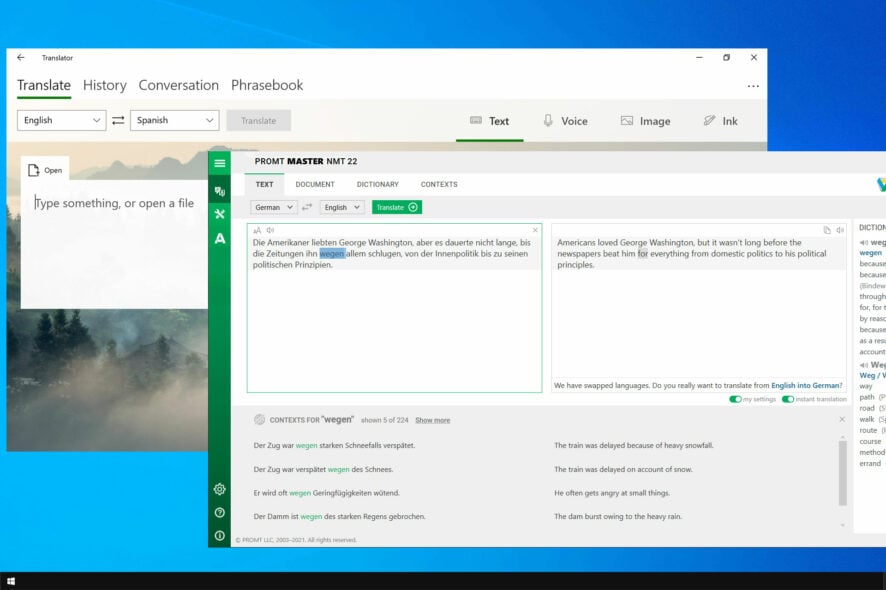Open PROMT help question mark icon

(220, 513)
